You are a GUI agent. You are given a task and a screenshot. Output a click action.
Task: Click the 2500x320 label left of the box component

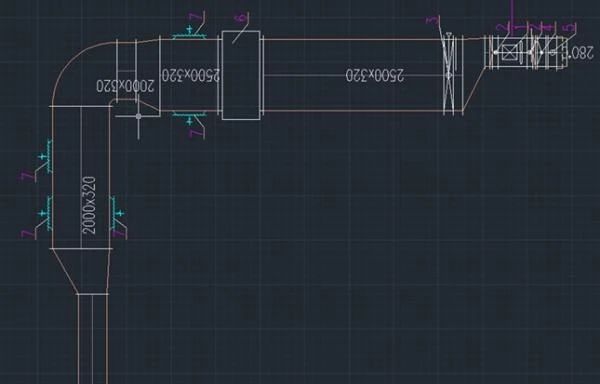point(191,75)
